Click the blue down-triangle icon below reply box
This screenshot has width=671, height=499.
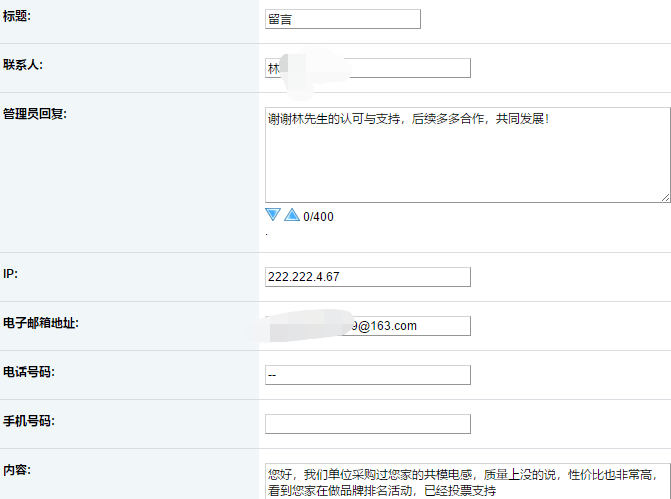click(x=273, y=215)
